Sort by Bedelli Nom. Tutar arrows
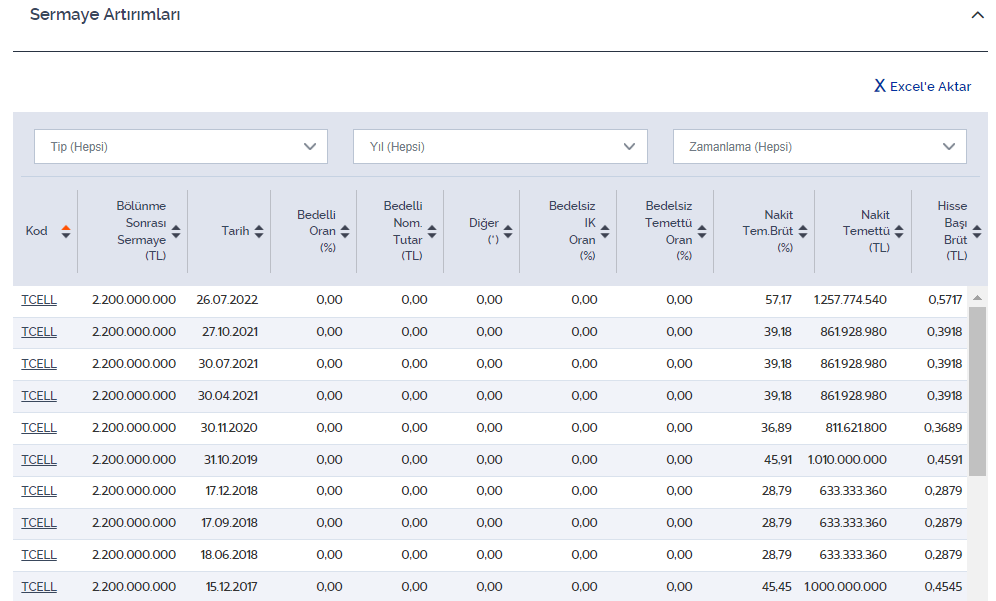The height and width of the screenshot is (601, 996). coord(432,231)
